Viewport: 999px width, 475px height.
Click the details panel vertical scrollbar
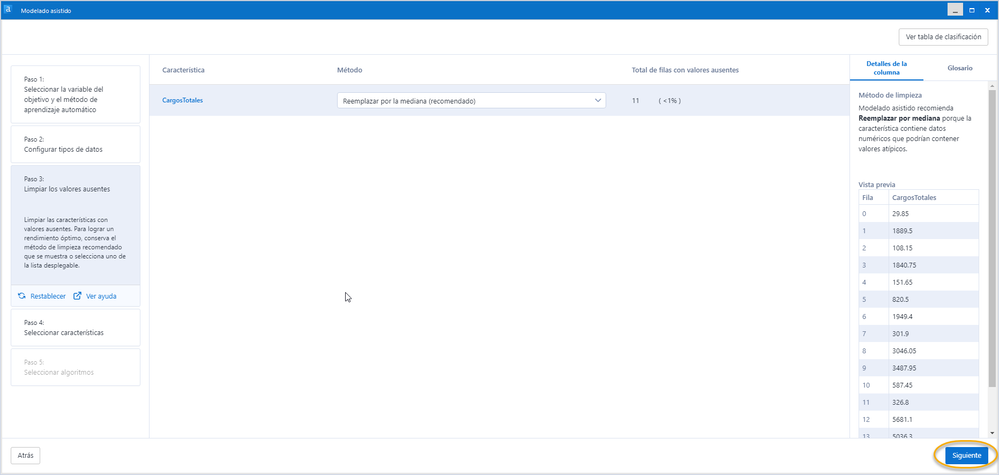(x=992, y=236)
